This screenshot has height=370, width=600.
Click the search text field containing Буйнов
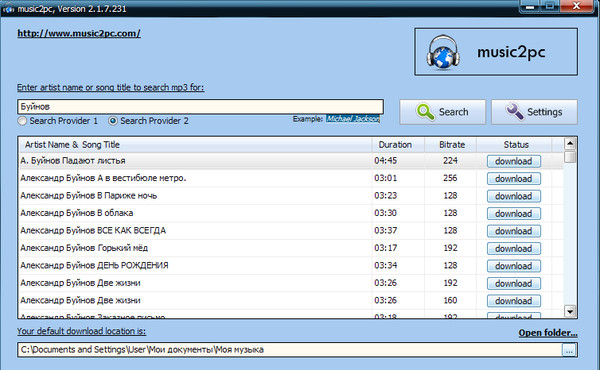point(200,107)
